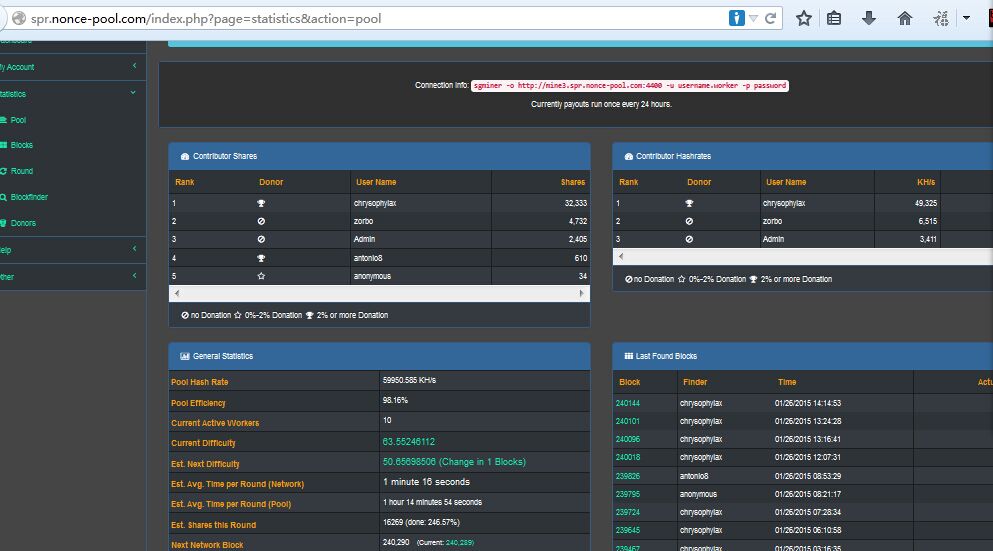Click Est. Next Difficulty value link
This screenshot has height=551, width=993.
(454, 462)
